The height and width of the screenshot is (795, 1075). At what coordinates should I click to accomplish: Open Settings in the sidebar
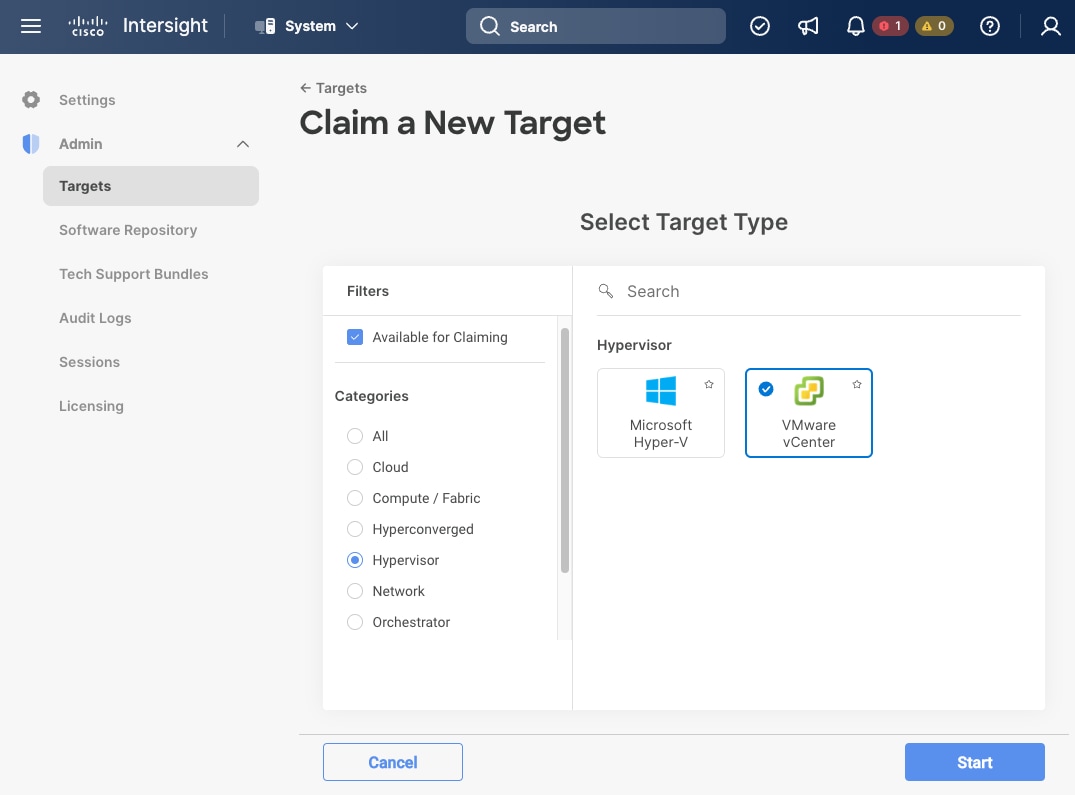(x=87, y=100)
